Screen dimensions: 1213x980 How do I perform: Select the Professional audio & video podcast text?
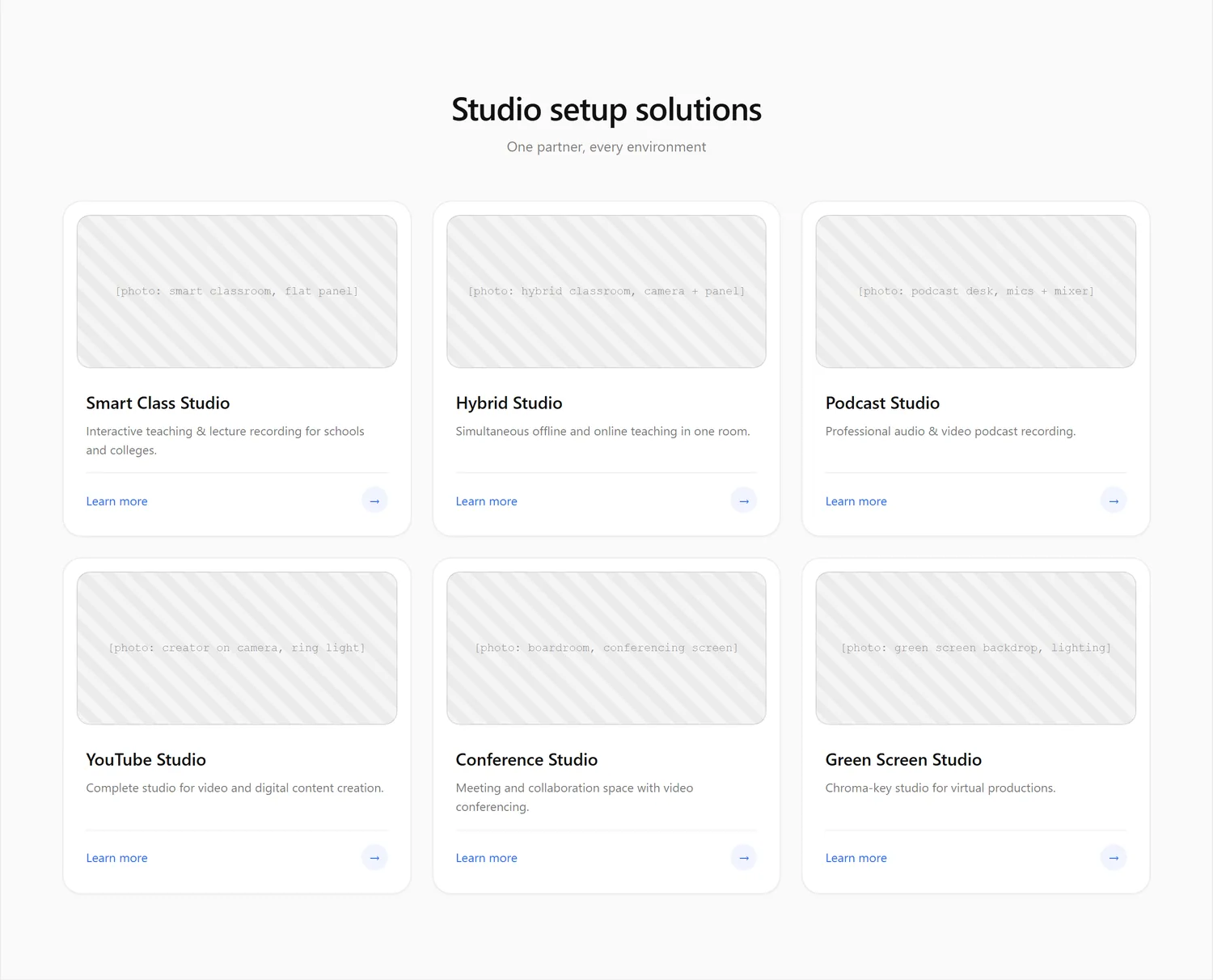pyautogui.click(x=951, y=431)
